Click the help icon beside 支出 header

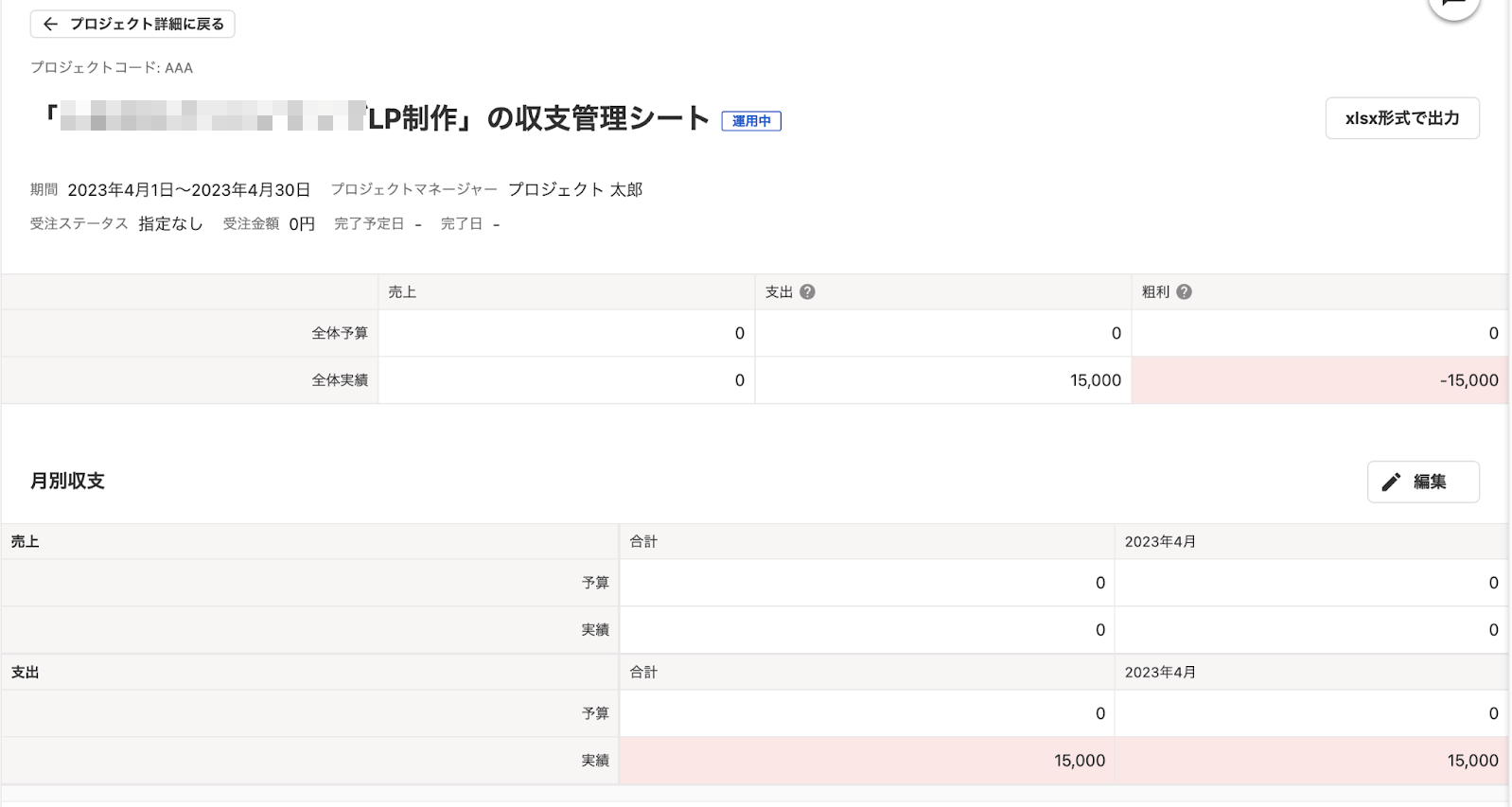tap(807, 292)
